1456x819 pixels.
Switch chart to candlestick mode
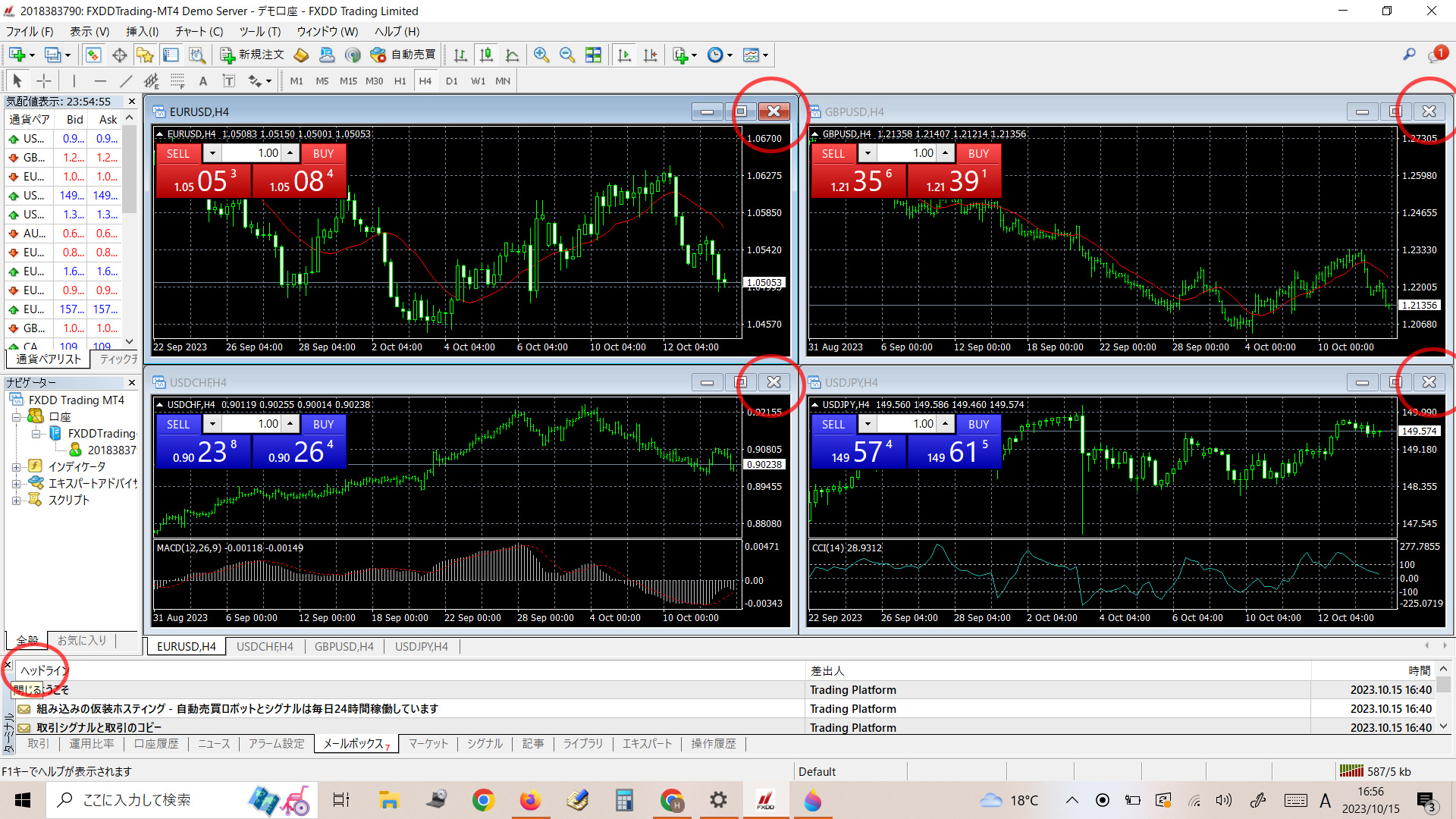[486, 55]
